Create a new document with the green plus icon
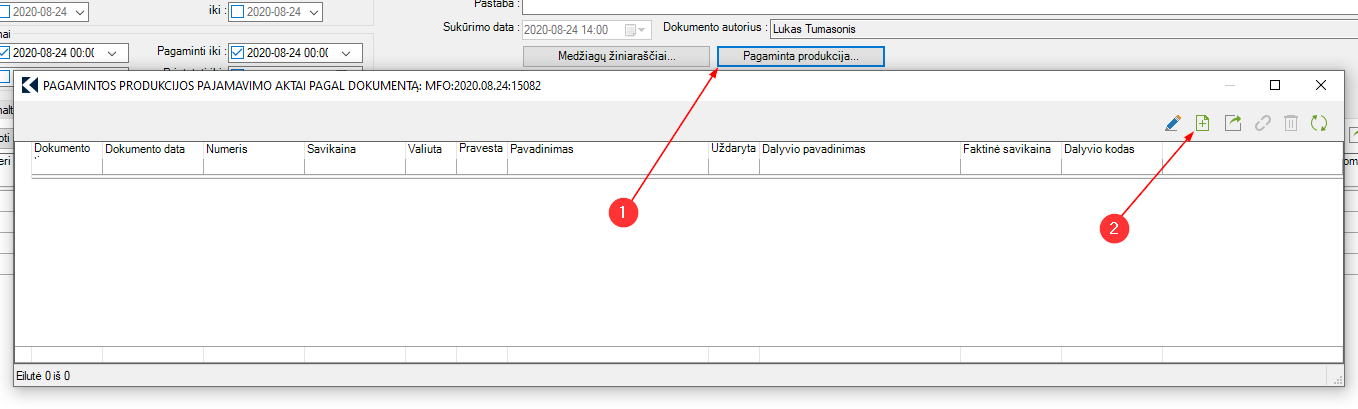Viewport: 1358px width, 409px height. click(1203, 123)
